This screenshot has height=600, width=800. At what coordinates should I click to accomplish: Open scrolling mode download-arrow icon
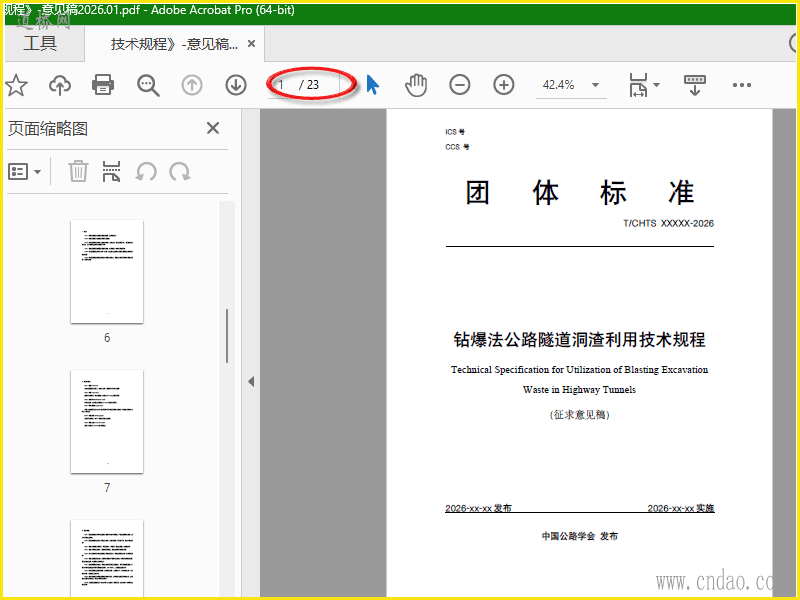pyautogui.click(x=694, y=85)
